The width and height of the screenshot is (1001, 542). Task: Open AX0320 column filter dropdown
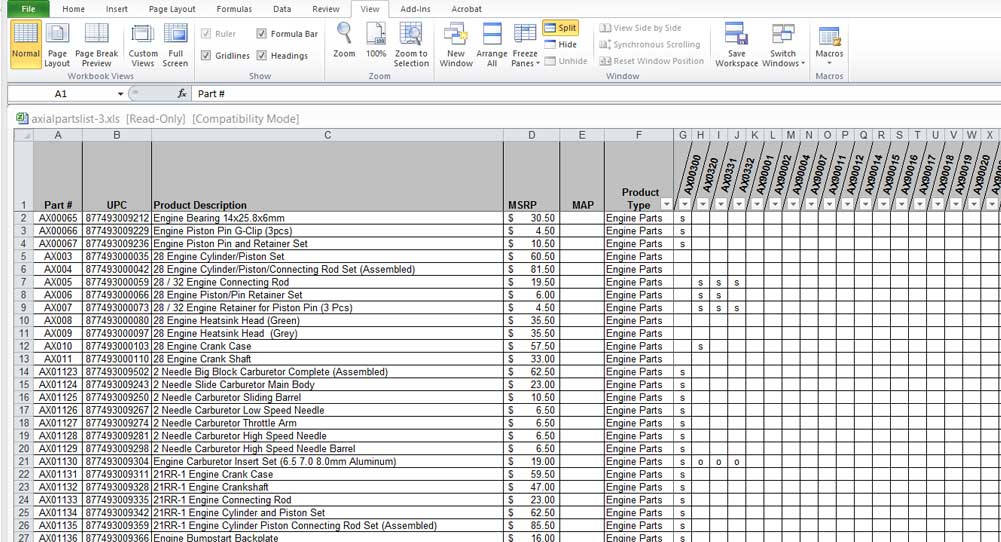(x=702, y=204)
